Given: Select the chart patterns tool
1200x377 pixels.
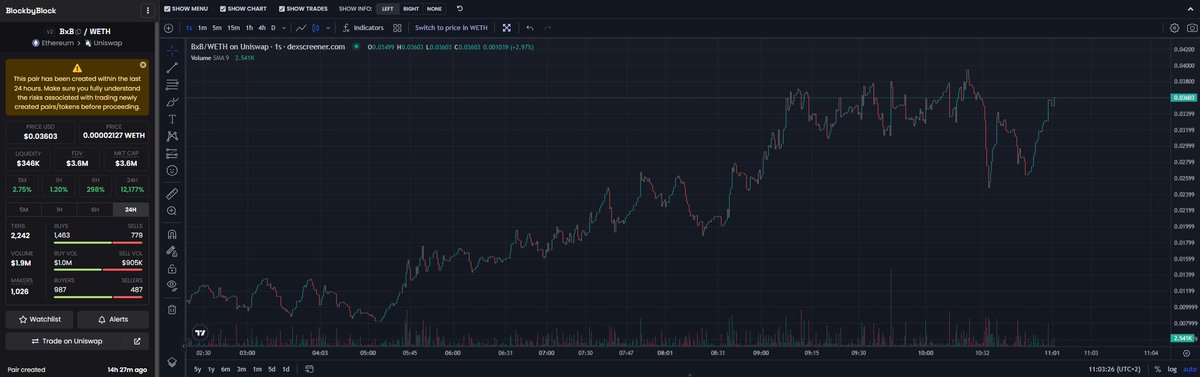Looking at the screenshot, I should (x=172, y=136).
